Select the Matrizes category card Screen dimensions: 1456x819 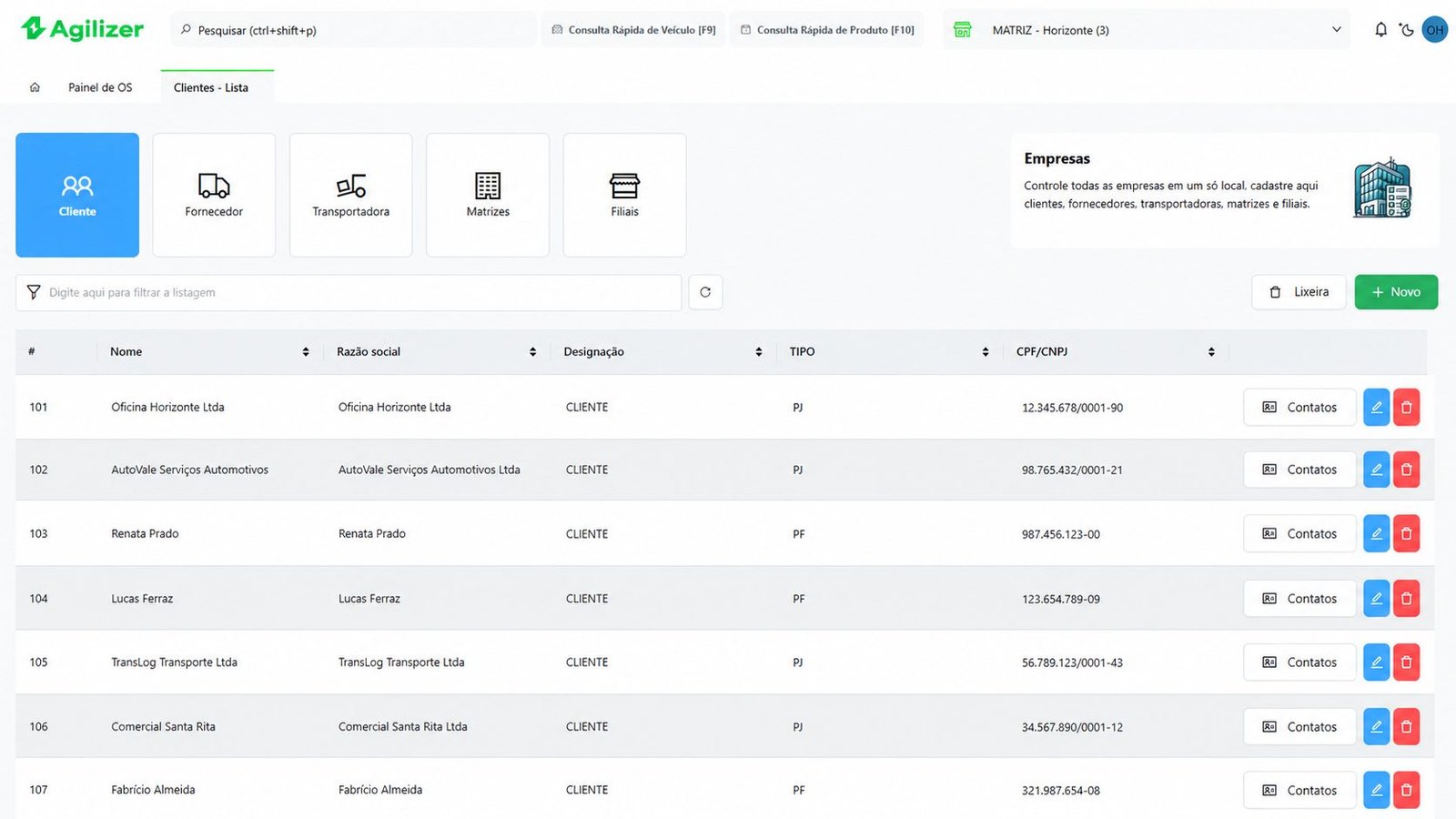[x=488, y=195]
